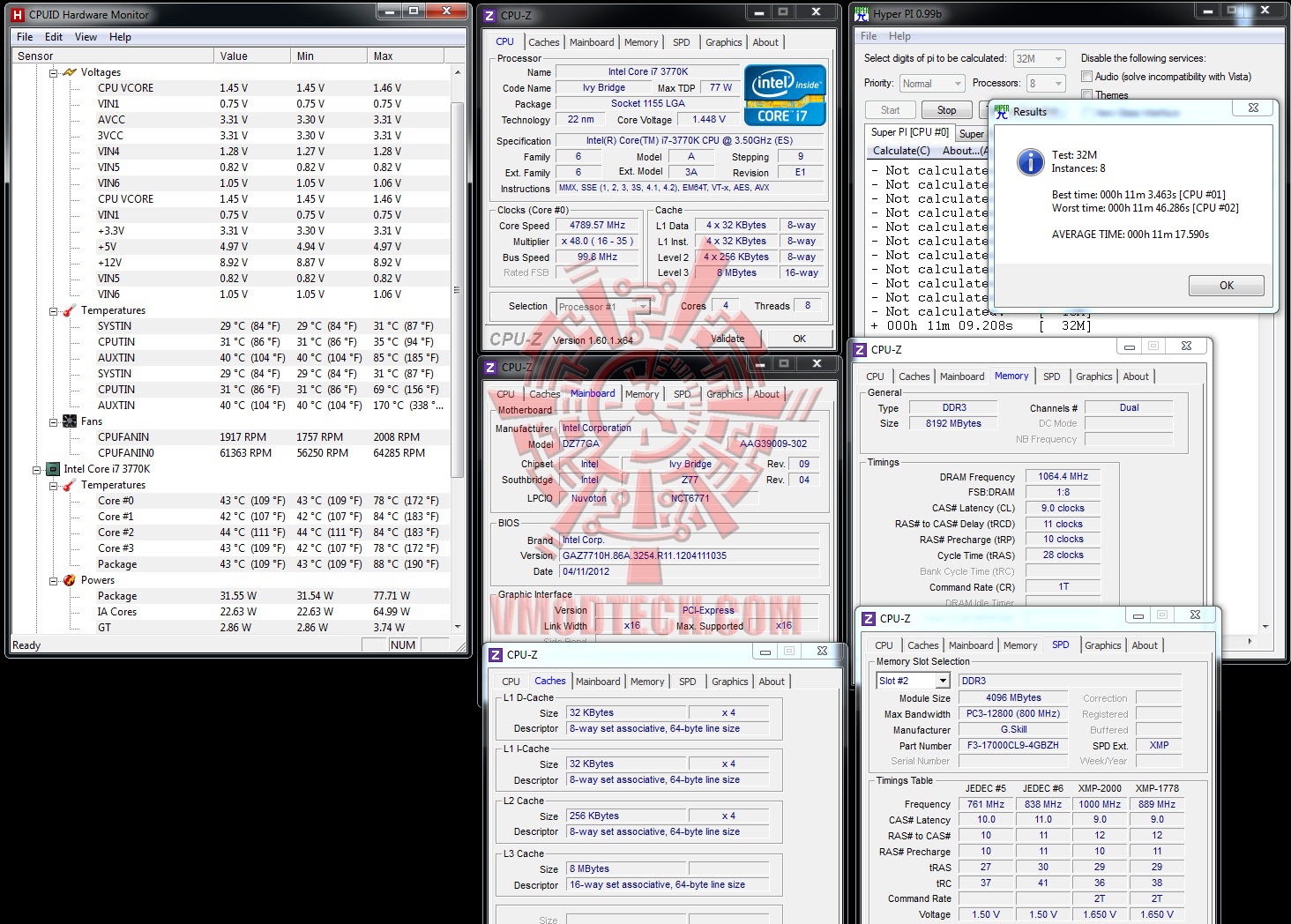Open the Slot #2 memory slot dropdown
Image resolution: width=1291 pixels, height=924 pixels.
click(913, 681)
